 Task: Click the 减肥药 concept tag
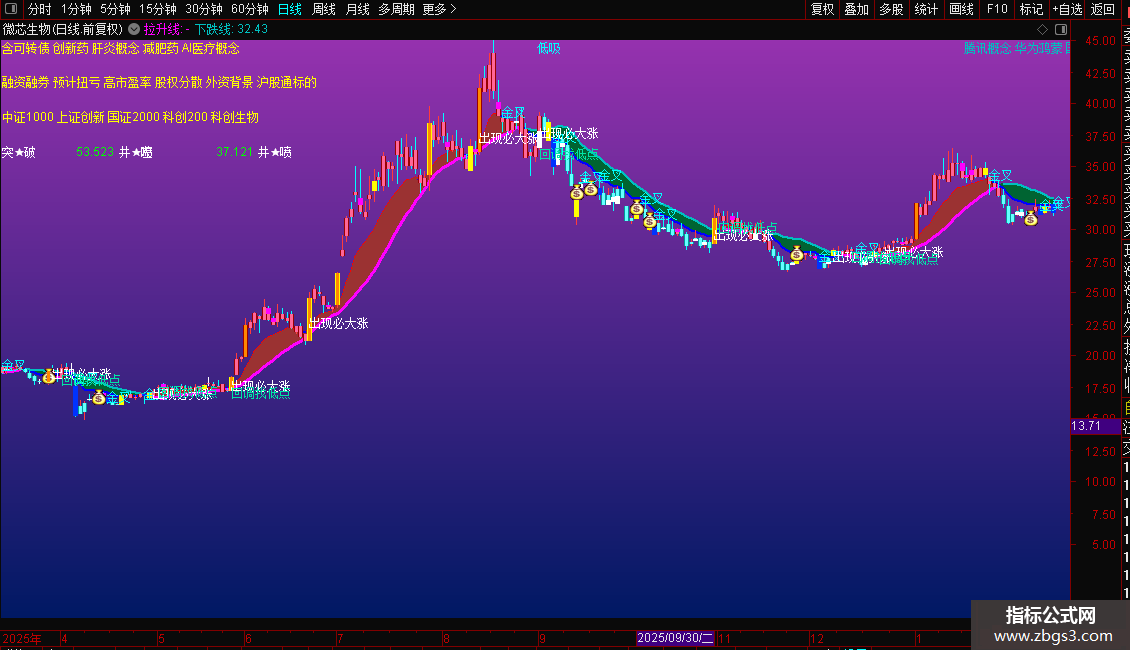pos(161,48)
